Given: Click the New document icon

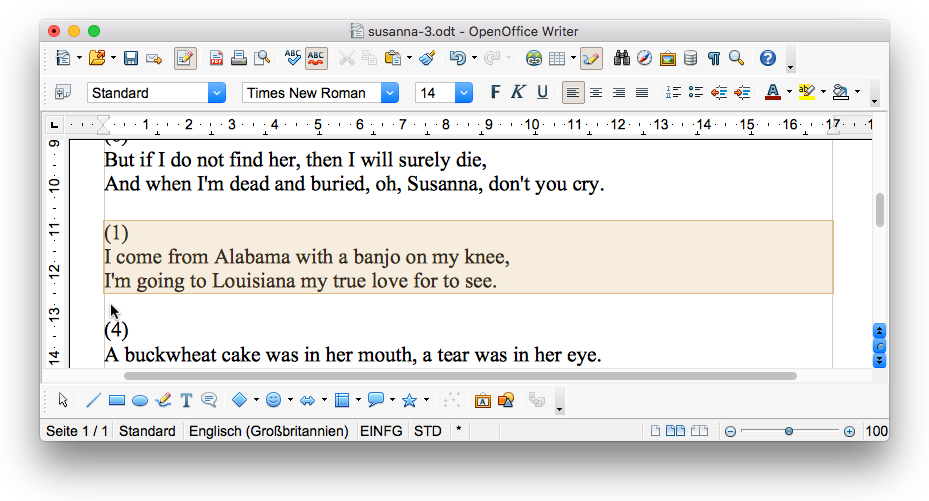Looking at the screenshot, I should (63, 58).
